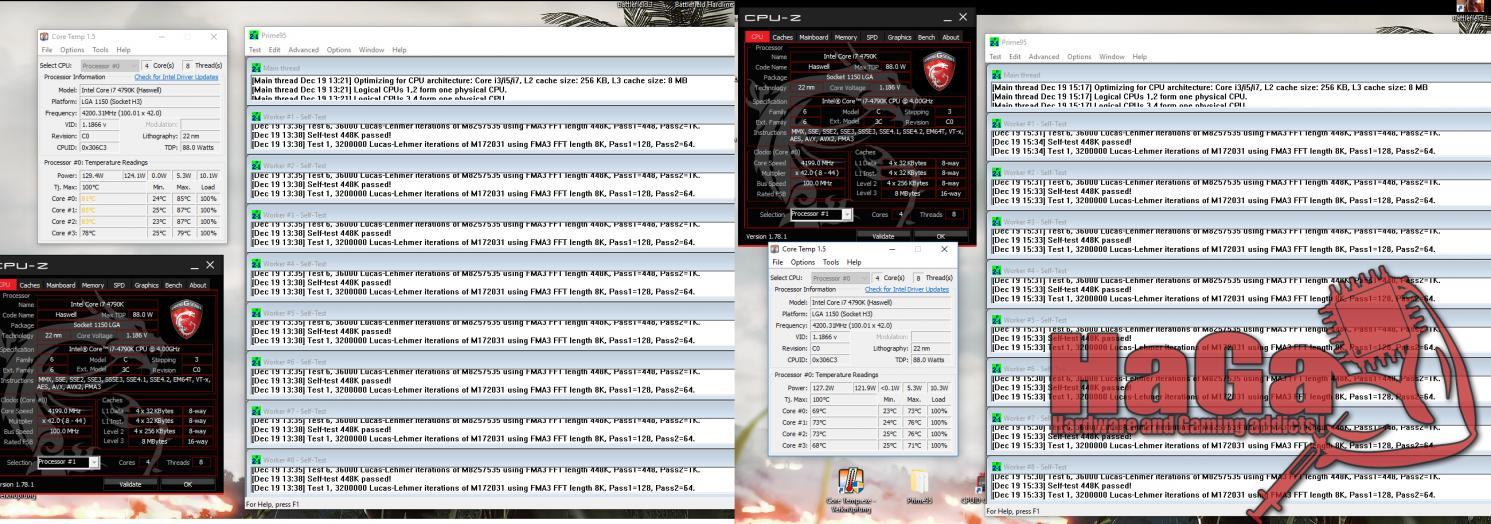The width and height of the screenshot is (1491, 524).
Task: Click the title icon of the Core Temp window showing 129.4W
Action: point(46,36)
